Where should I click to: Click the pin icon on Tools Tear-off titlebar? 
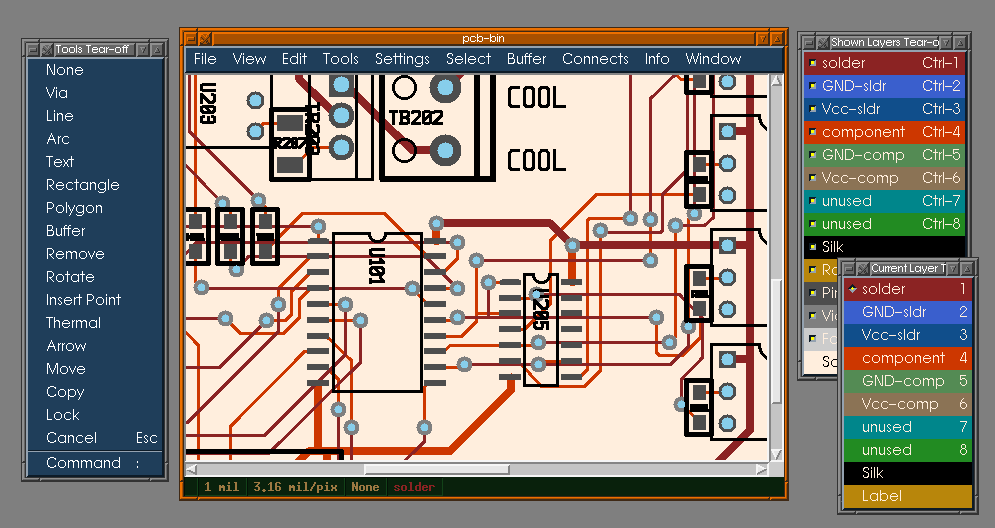47,50
